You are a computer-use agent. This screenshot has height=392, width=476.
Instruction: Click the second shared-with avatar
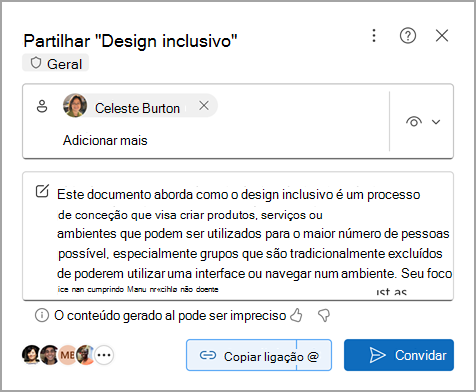point(49,355)
